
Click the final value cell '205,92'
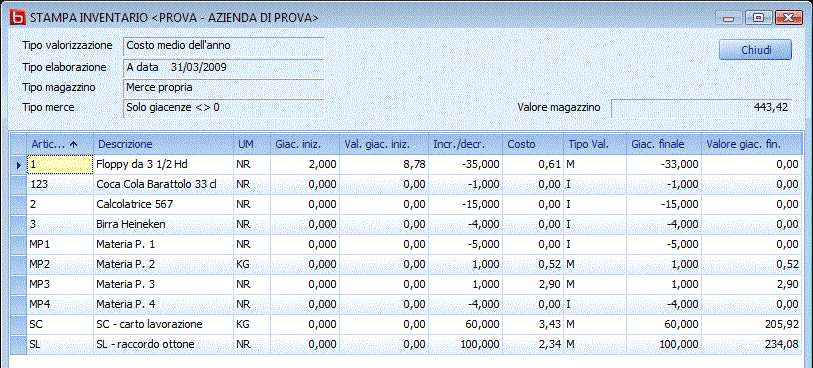pyautogui.click(x=752, y=324)
